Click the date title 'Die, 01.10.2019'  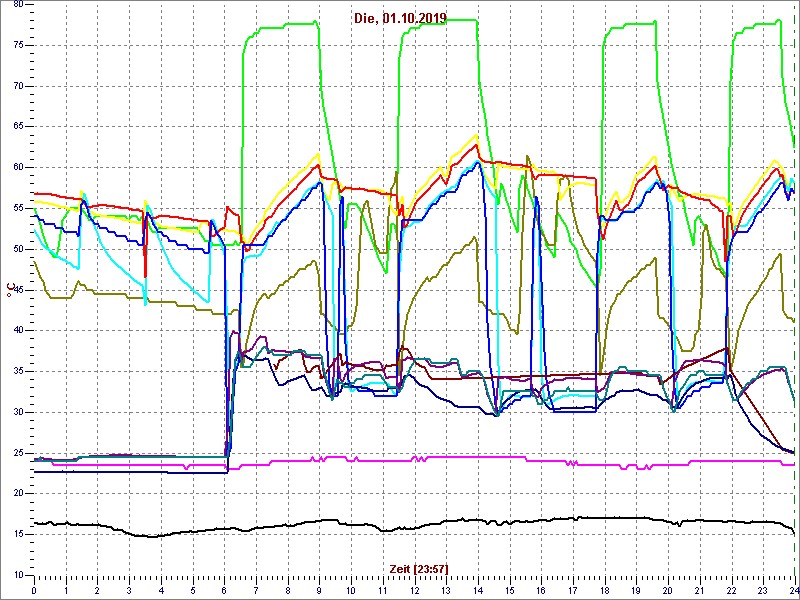coord(401,19)
